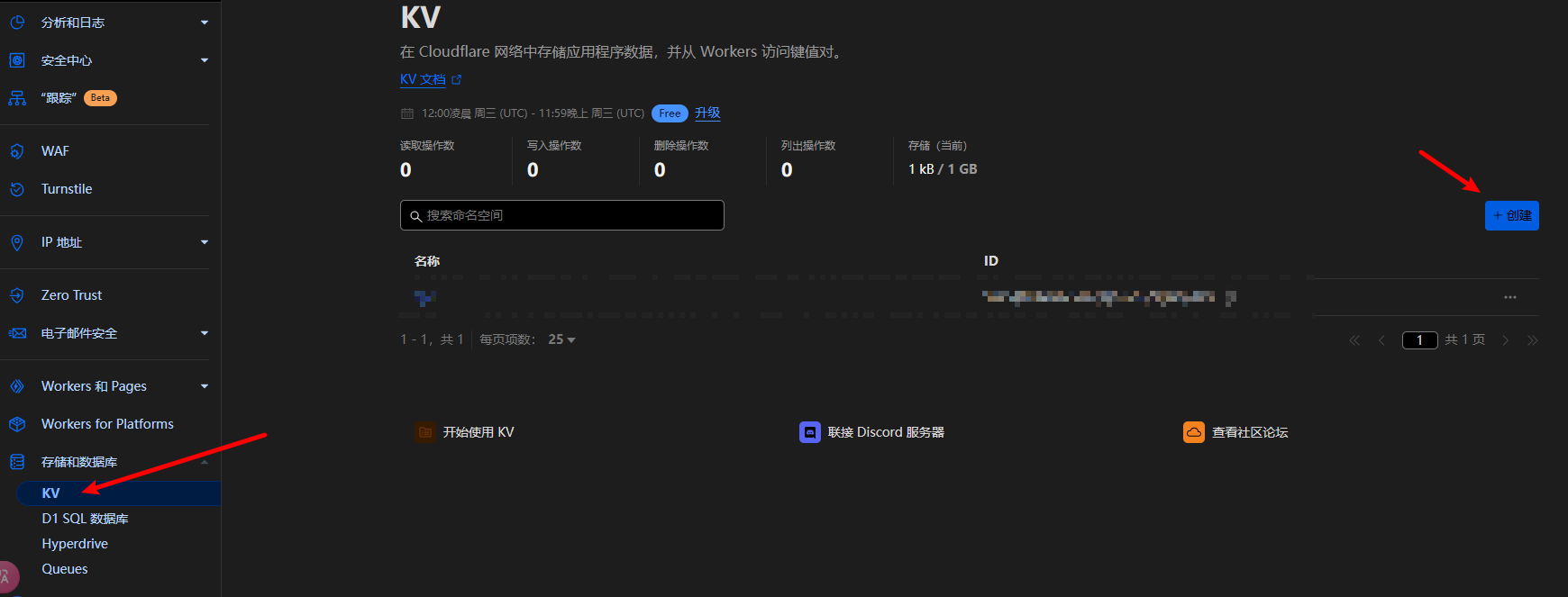Click the storage and databases icon

(x=17, y=462)
